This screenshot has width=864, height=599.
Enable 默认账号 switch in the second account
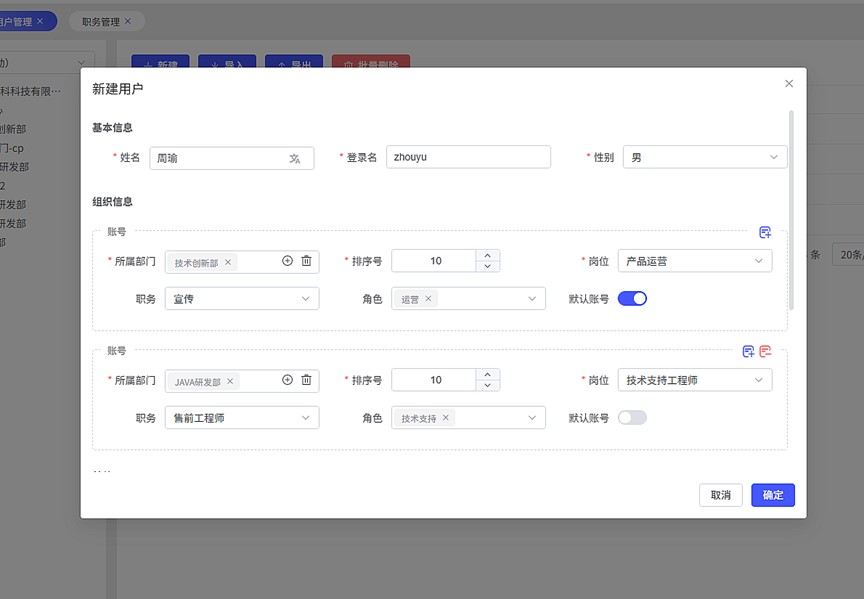632,417
